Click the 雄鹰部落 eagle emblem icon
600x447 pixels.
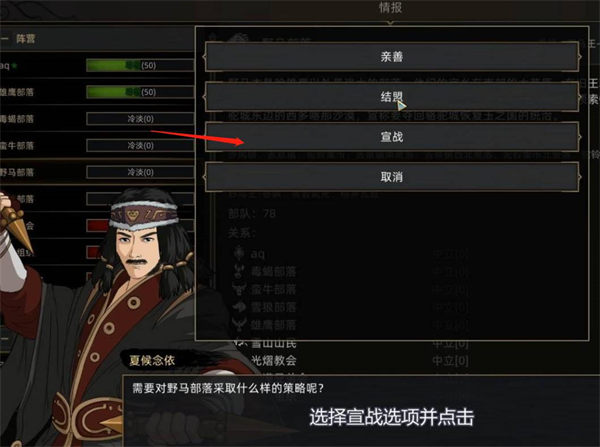(x=239, y=325)
